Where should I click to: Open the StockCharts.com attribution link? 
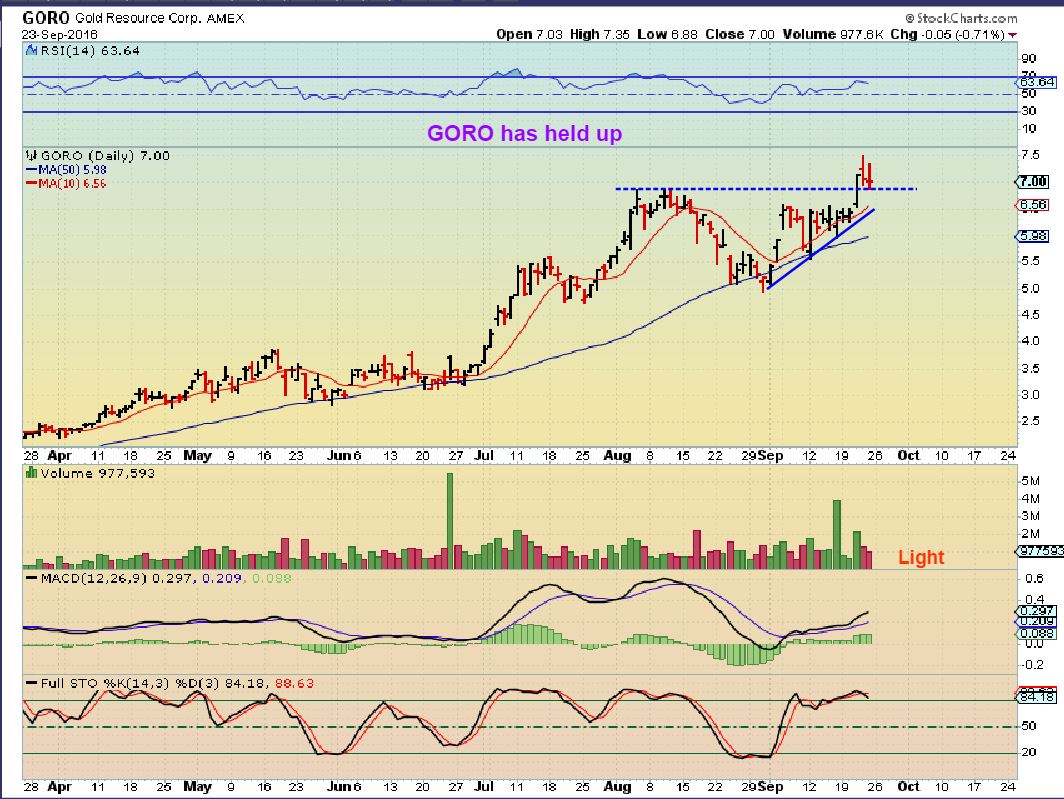962,18
